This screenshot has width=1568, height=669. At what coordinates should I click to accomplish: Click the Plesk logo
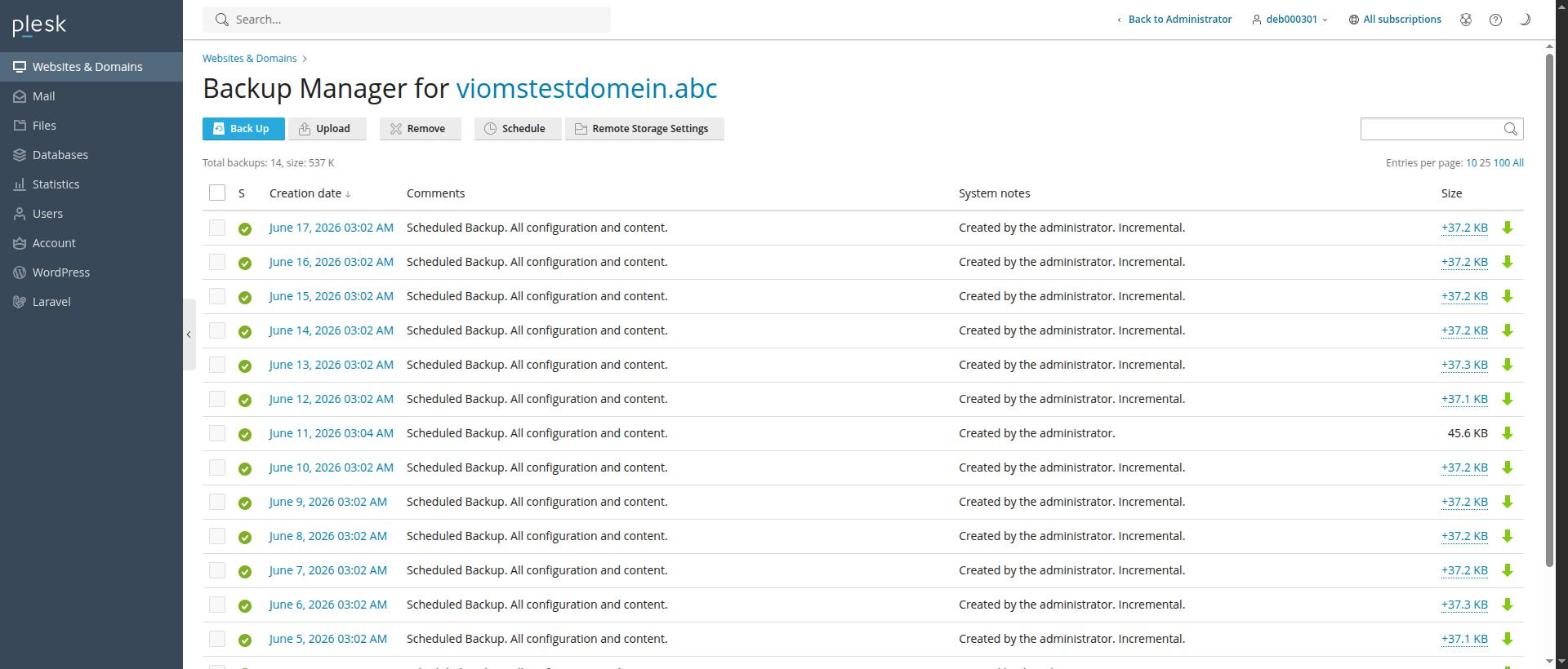point(39,25)
